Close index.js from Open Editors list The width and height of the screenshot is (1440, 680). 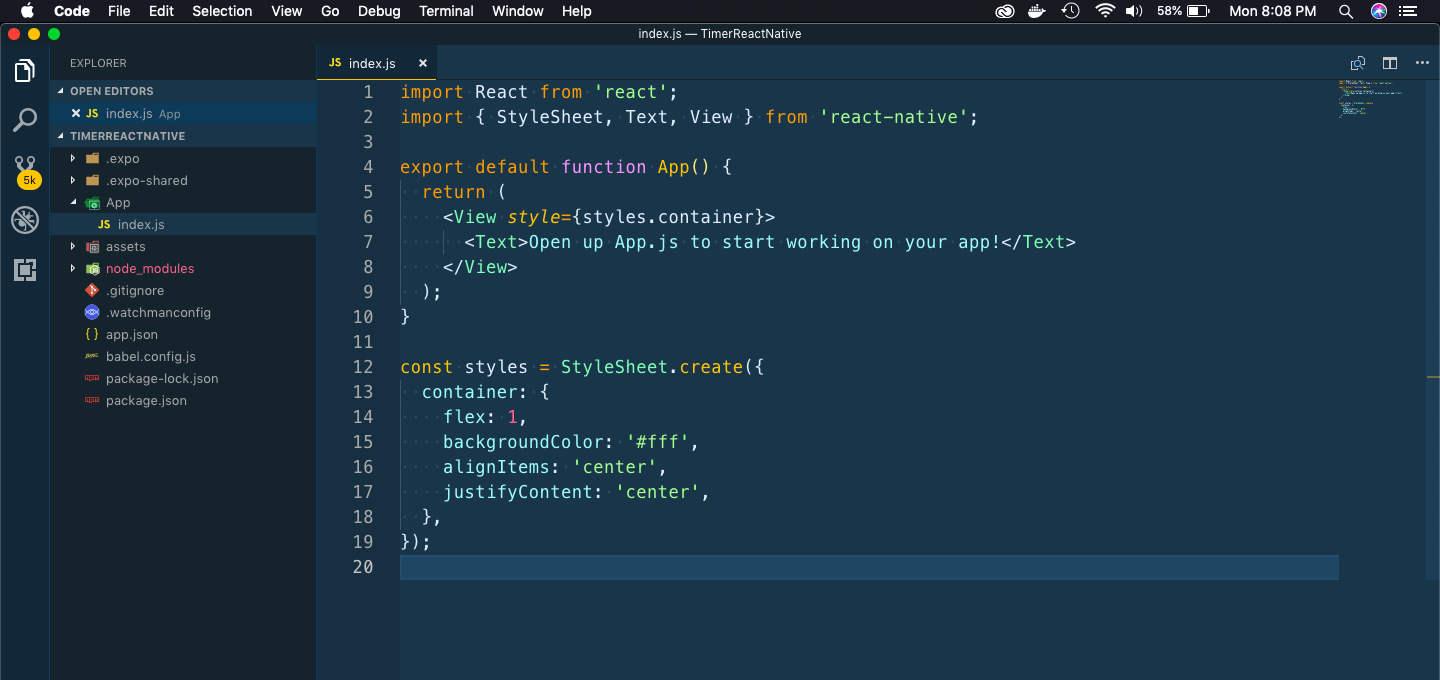[76, 114]
